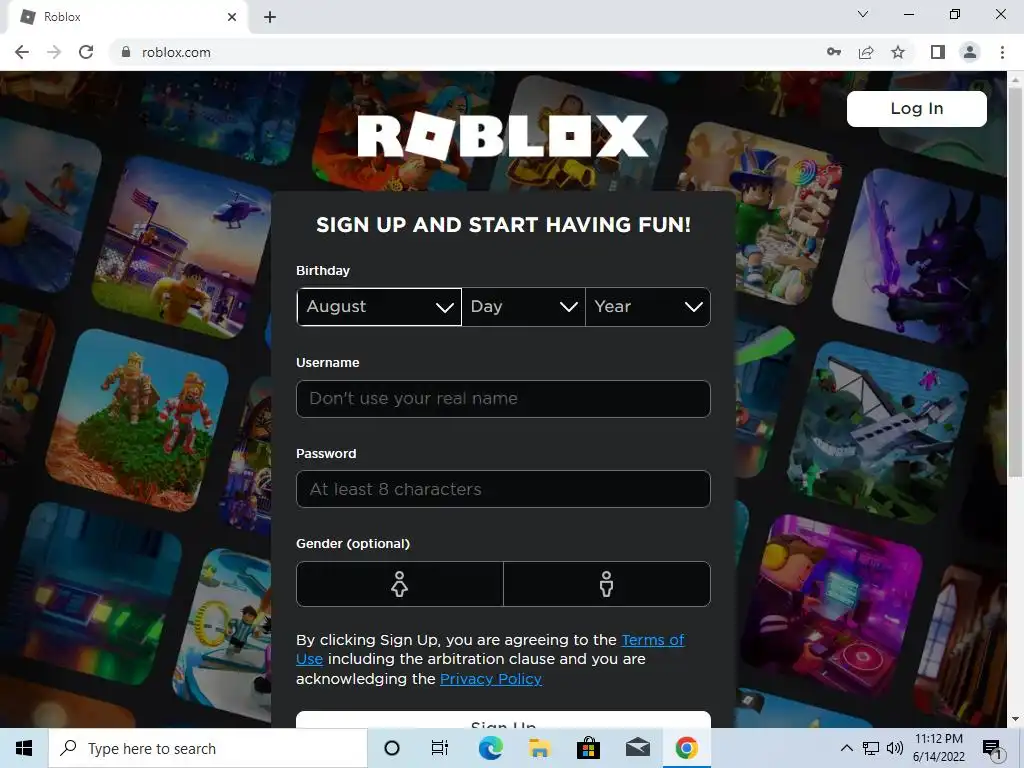
Task: Open the Year dropdown
Action: pos(648,307)
